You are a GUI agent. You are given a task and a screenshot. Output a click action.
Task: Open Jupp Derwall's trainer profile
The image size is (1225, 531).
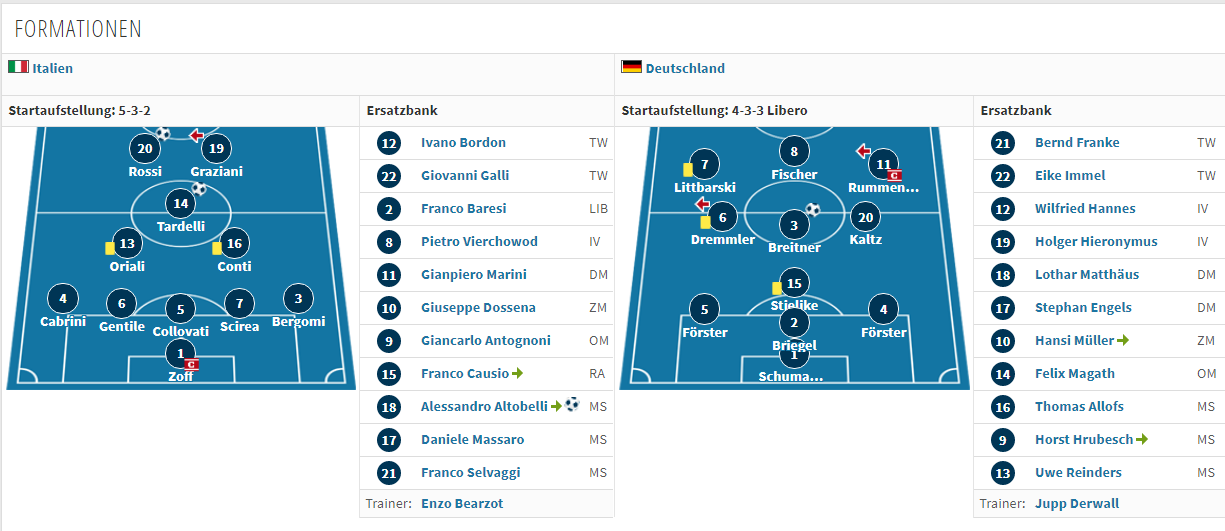tap(1077, 504)
